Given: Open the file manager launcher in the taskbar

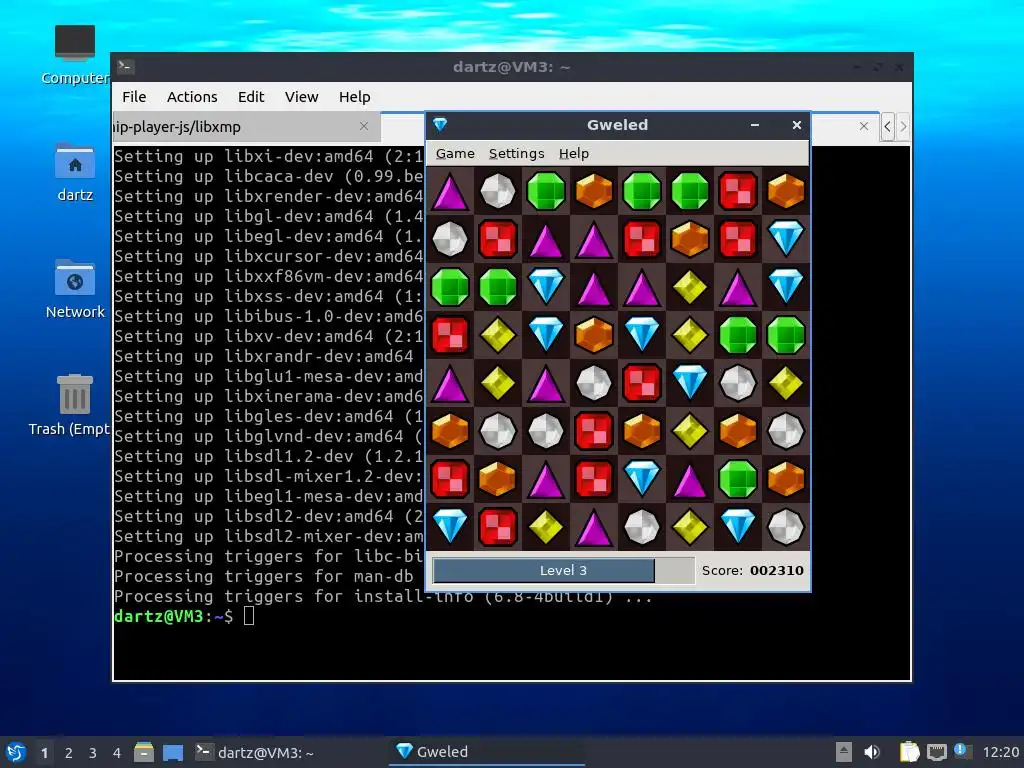Looking at the screenshot, I should [144, 752].
